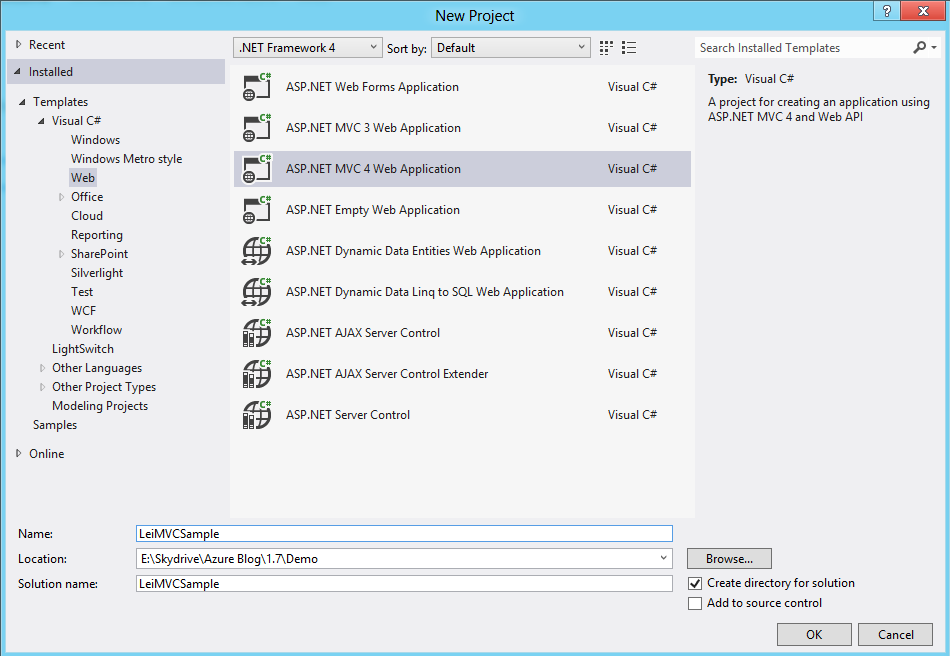The height and width of the screenshot is (656, 950).
Task: Collapse the Visual C# tree node
Action: (41, 121)
